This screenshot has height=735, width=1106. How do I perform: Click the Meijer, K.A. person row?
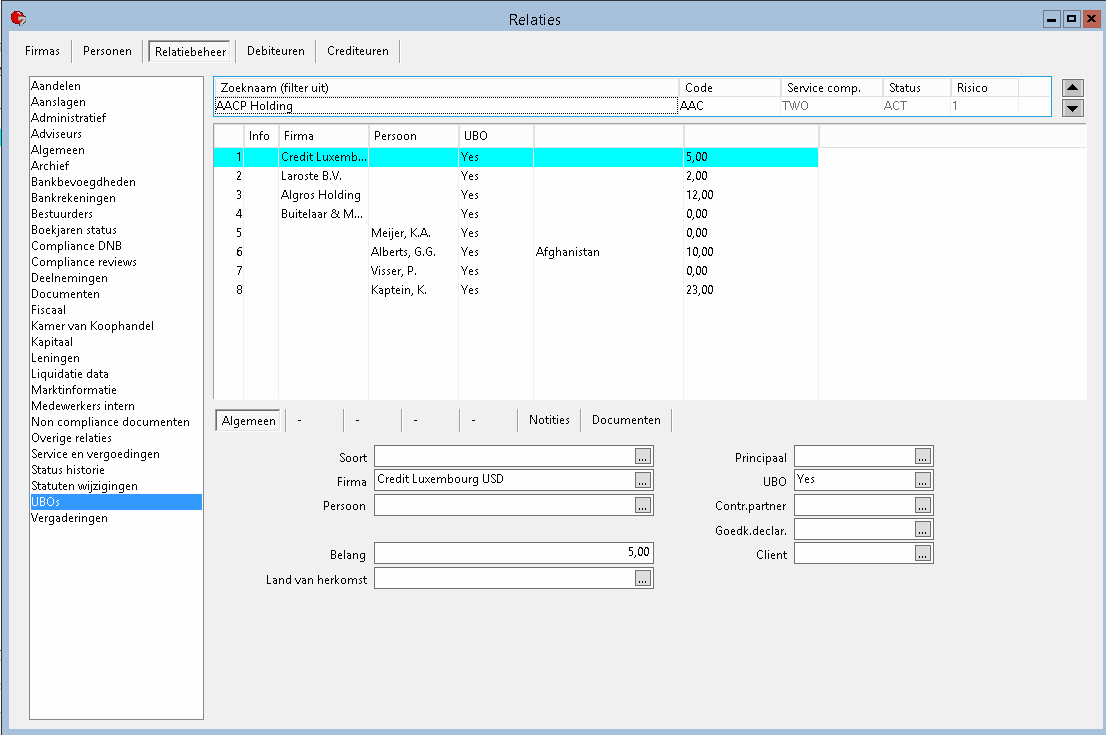click(x=516, y=233)
